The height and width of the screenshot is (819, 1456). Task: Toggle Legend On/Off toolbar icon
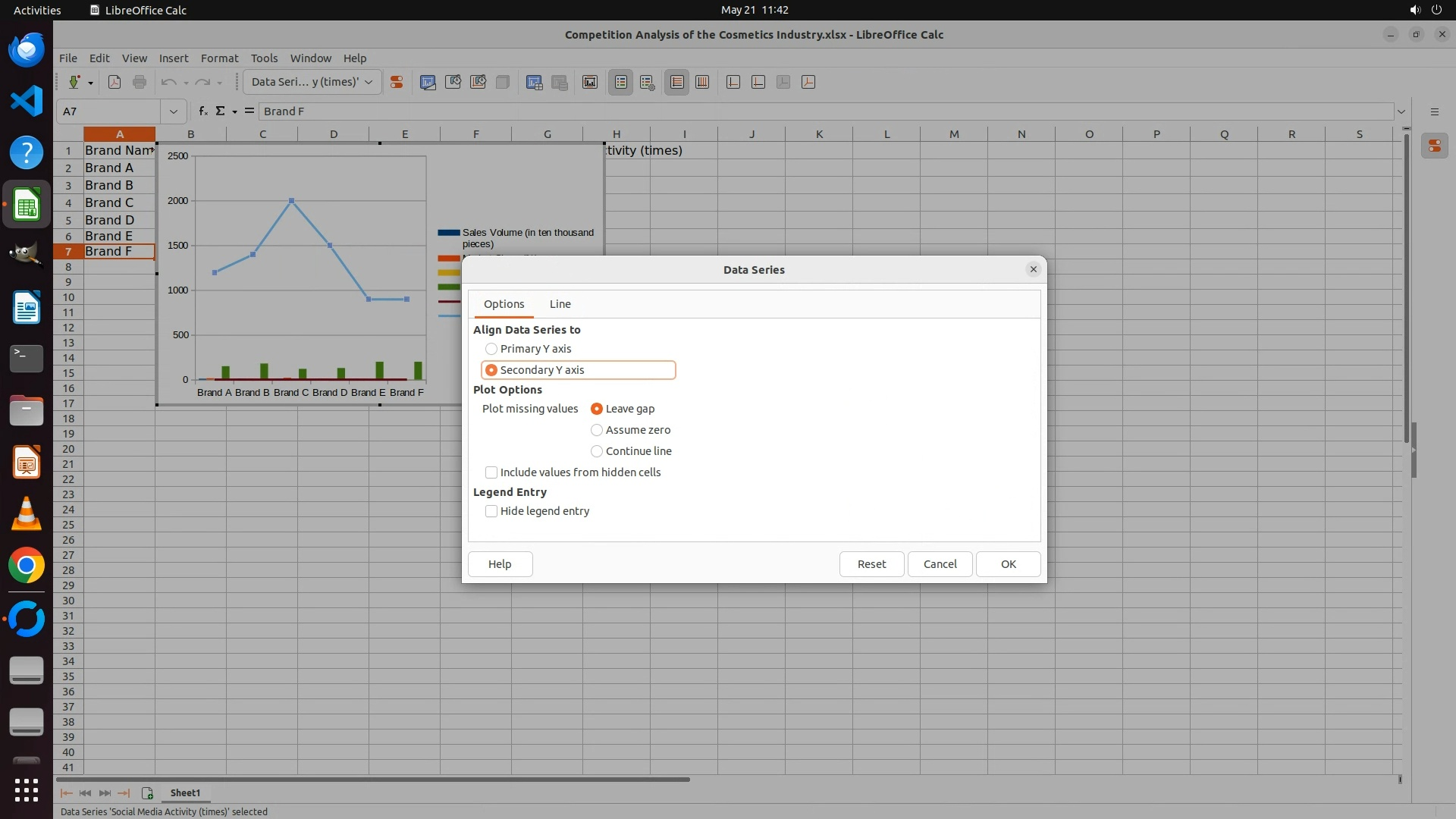point(621,82)
